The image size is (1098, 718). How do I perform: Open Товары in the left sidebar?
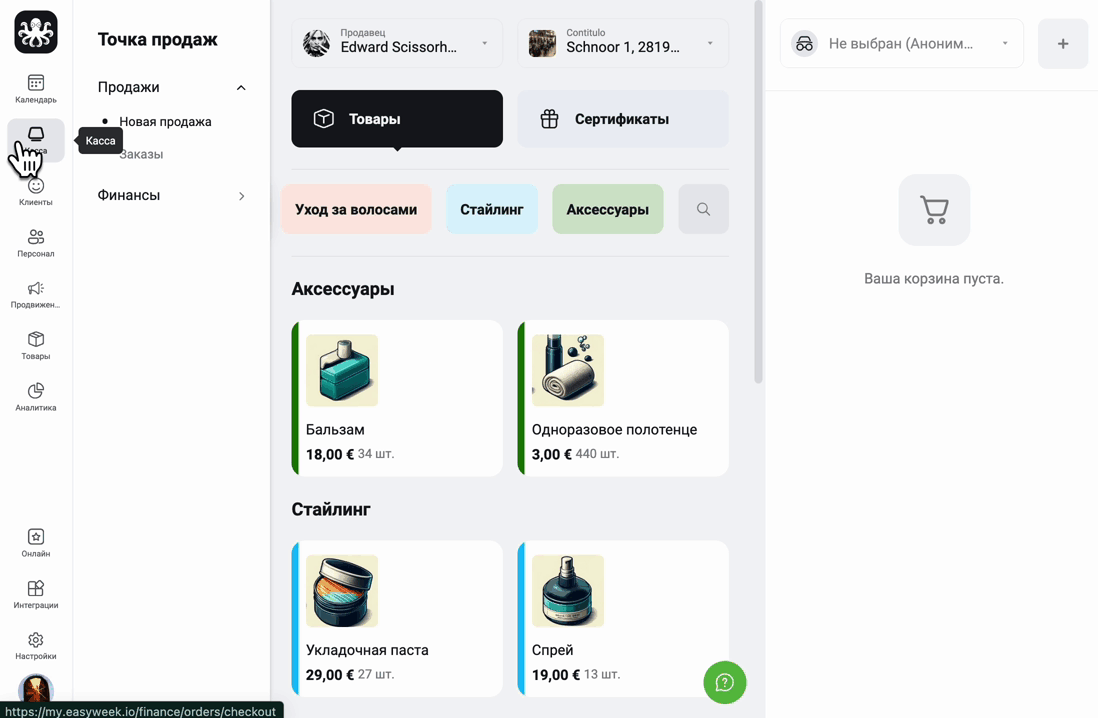36,345
